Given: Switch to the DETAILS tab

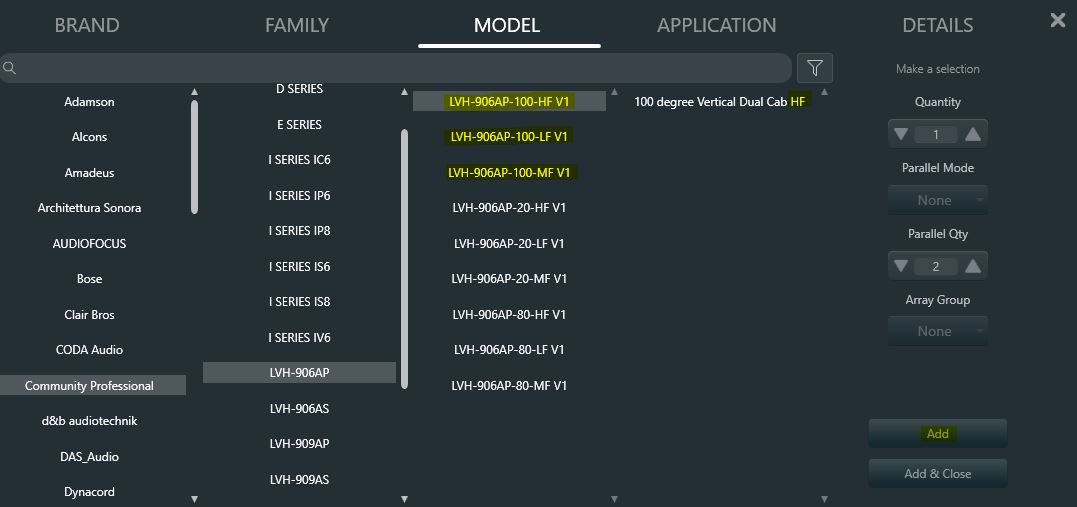Looking at the screenshot, I should pyautogui.click(x=938, y=25).
